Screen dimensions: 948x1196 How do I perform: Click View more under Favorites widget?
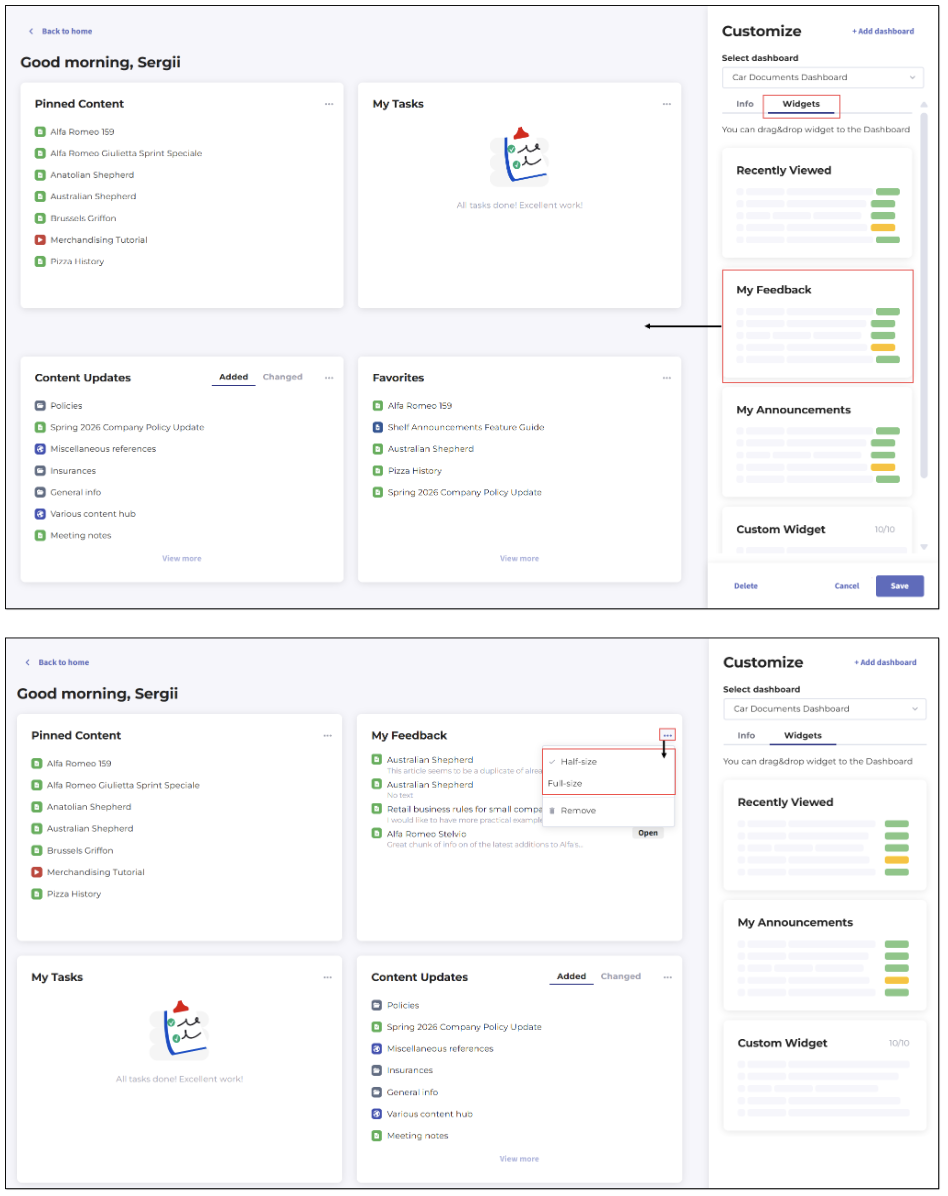tap(519, 558)
